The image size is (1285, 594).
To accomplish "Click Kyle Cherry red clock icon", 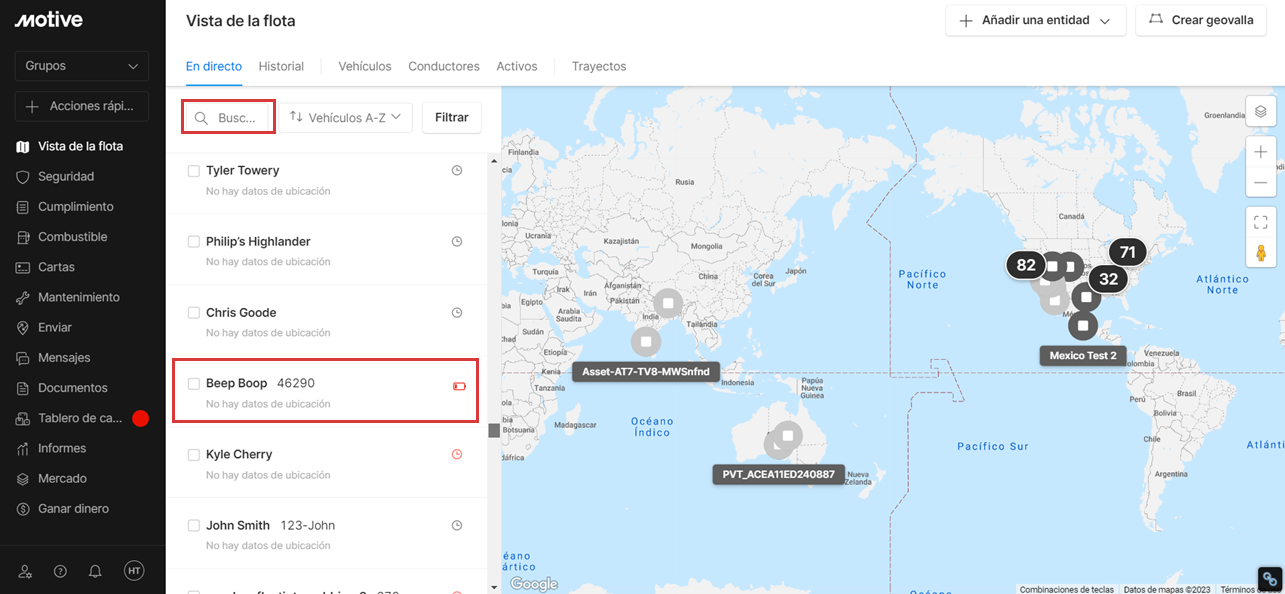I will click(x=457, y=454).
